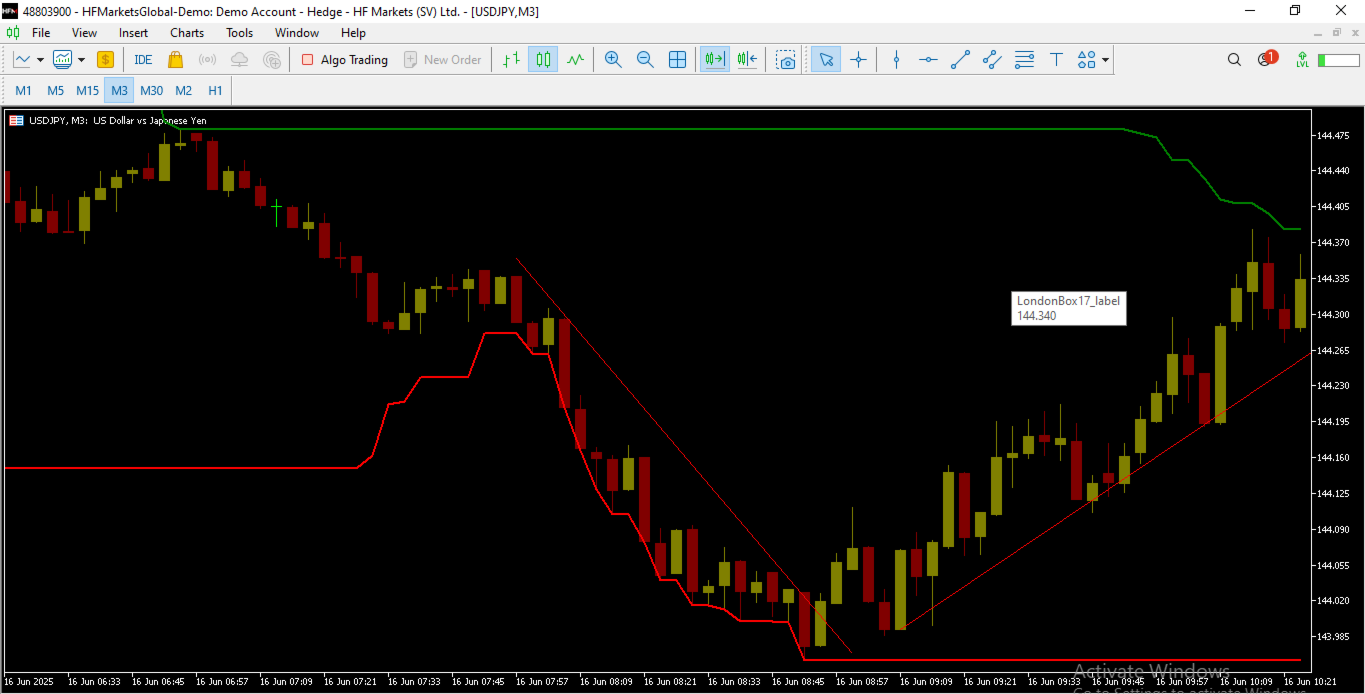
Task: Select the vertical line drawing tool
Action: (896, 60)
